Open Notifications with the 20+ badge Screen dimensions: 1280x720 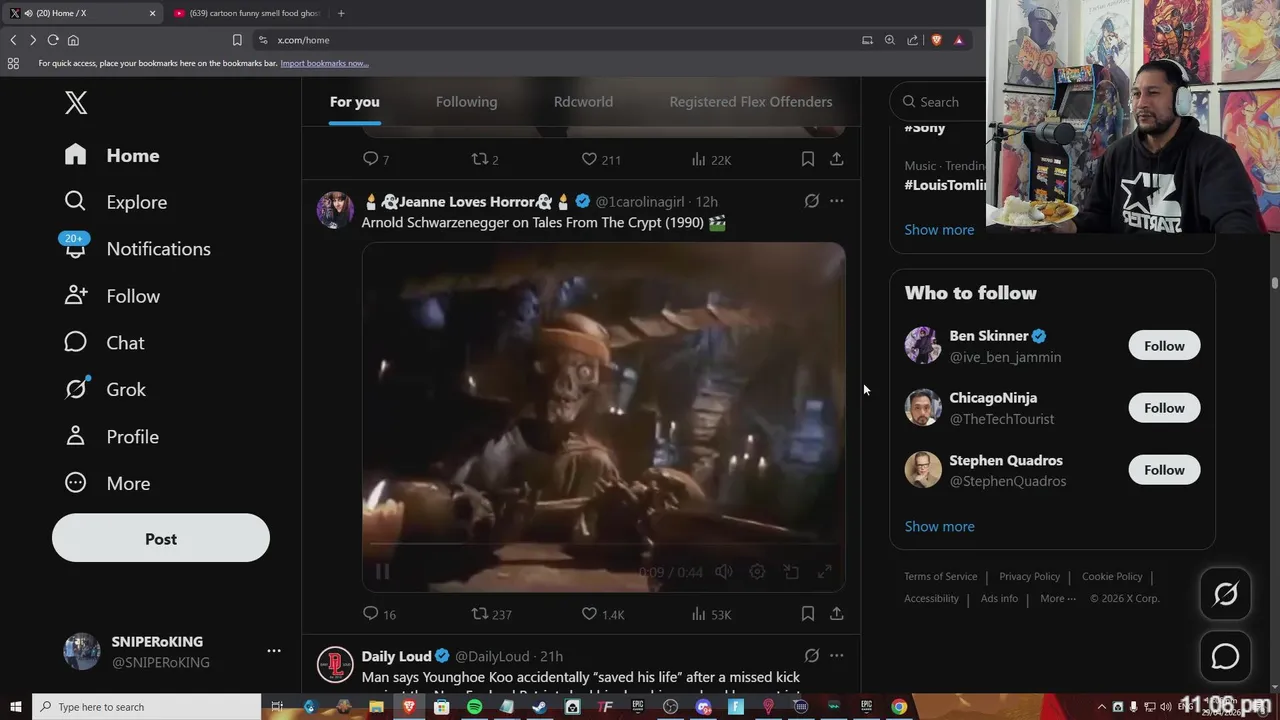tap(137, 249)
